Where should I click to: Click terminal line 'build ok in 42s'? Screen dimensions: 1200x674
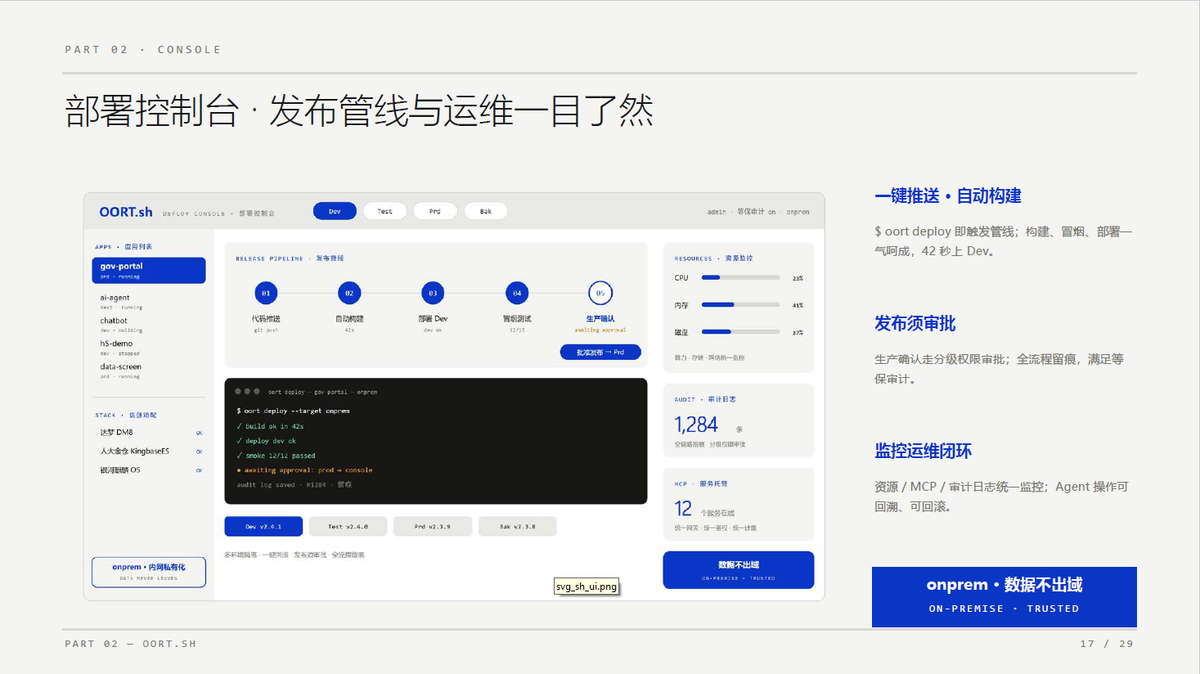(270, 426)
